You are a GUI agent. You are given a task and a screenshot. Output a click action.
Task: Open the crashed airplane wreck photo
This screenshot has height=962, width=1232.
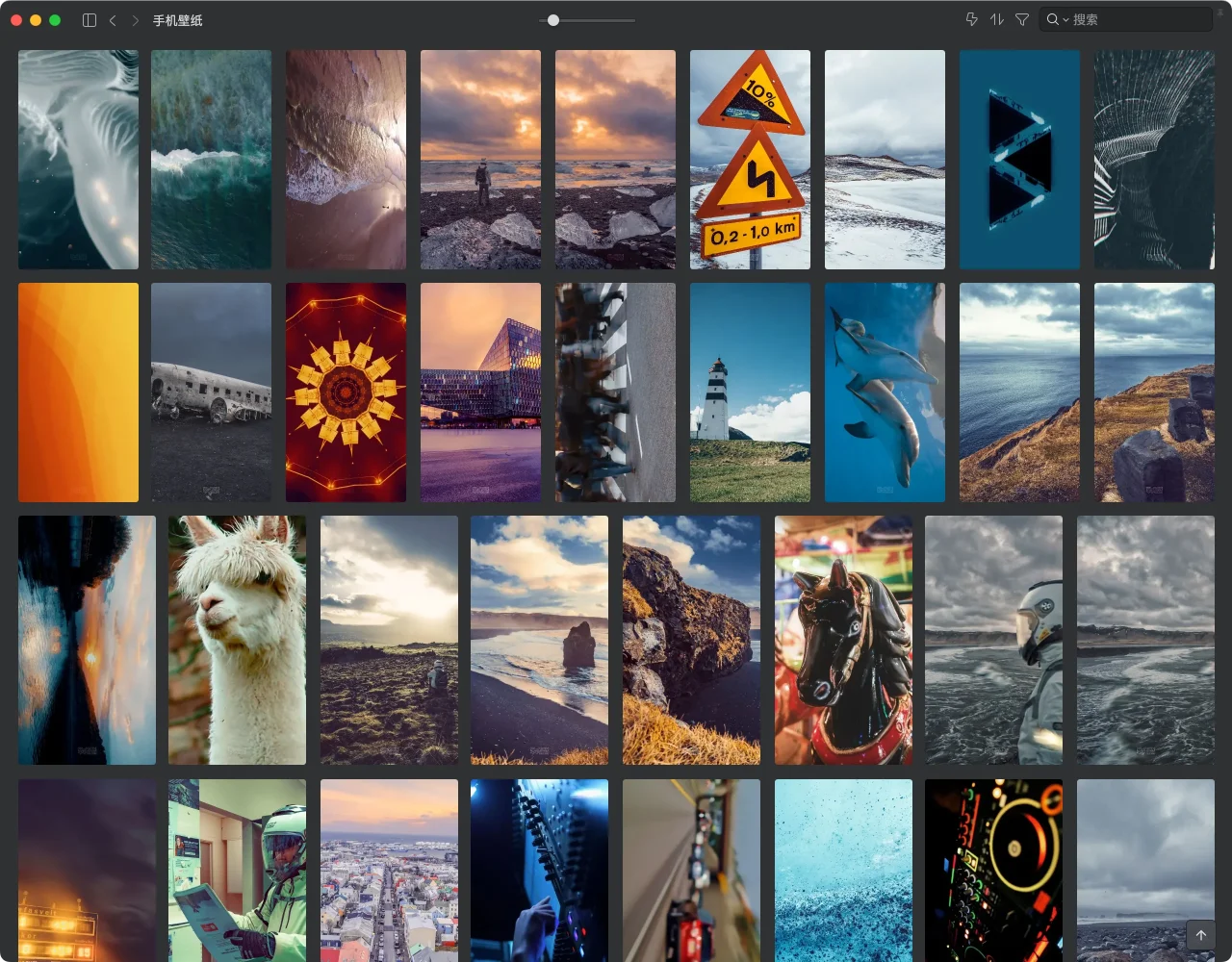click(211, 392)
